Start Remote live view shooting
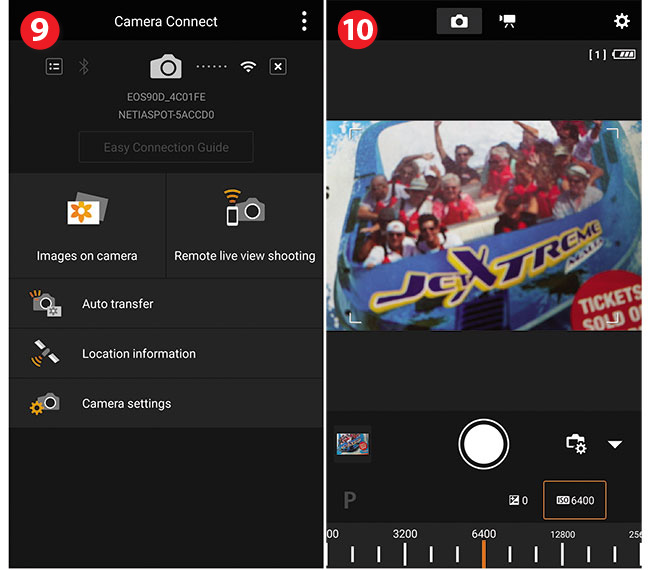 click(245, 226)
